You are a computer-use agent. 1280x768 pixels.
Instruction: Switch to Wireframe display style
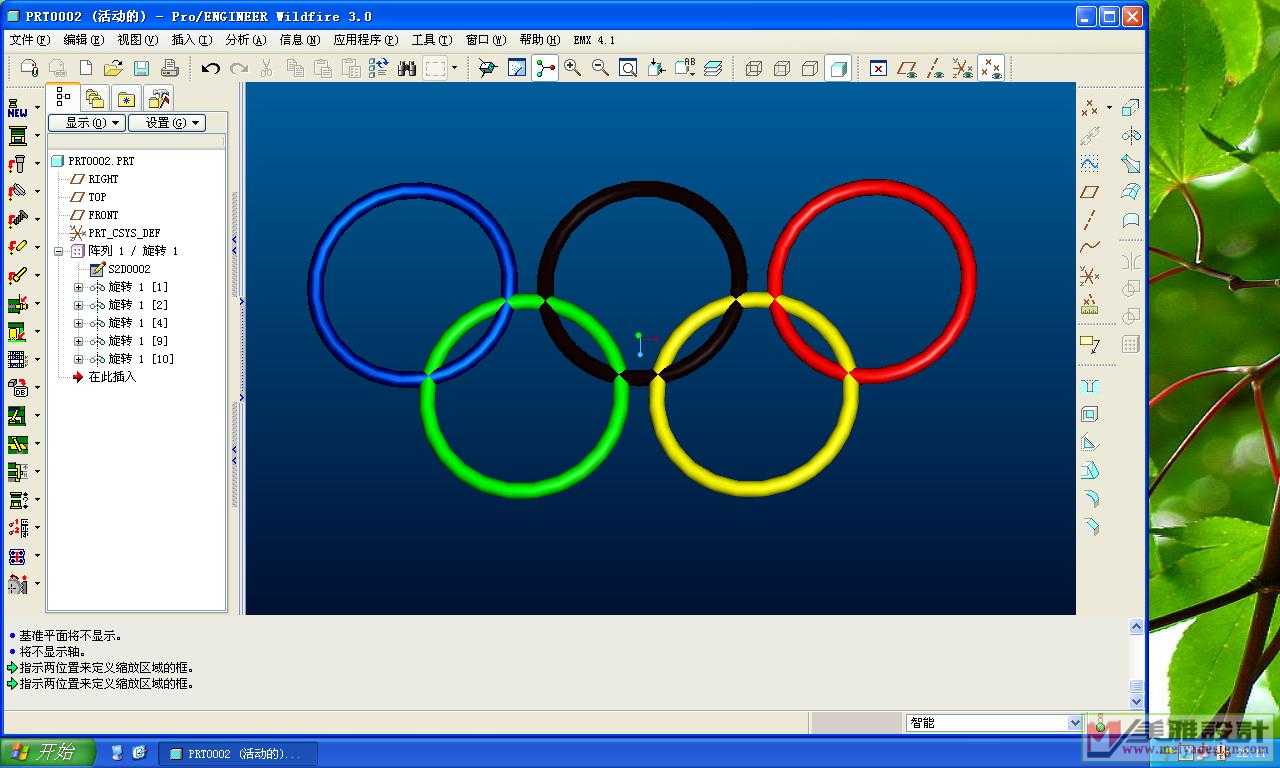click(x=754, y=68)
